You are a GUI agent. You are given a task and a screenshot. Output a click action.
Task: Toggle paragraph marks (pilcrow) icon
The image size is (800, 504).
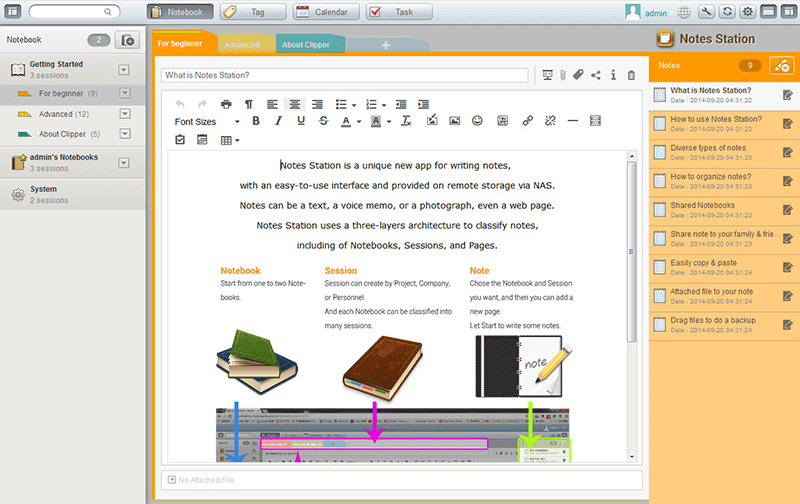pyautogui.click(x=248, y=104)
